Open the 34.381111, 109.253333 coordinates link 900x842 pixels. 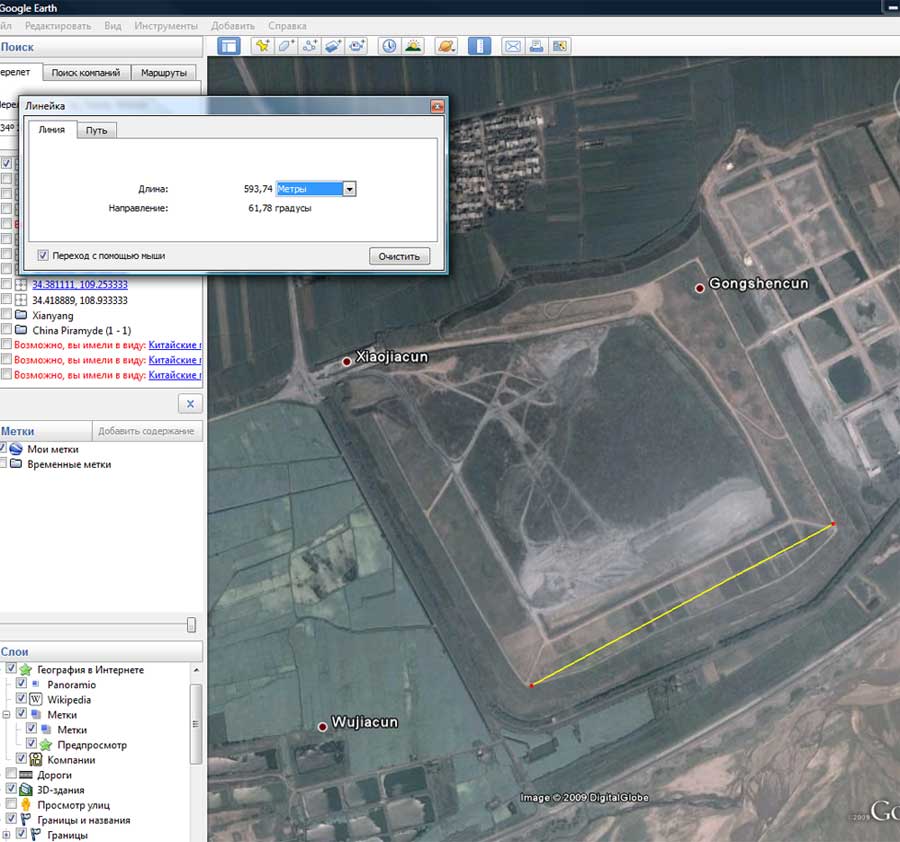[x=80, y=285]
